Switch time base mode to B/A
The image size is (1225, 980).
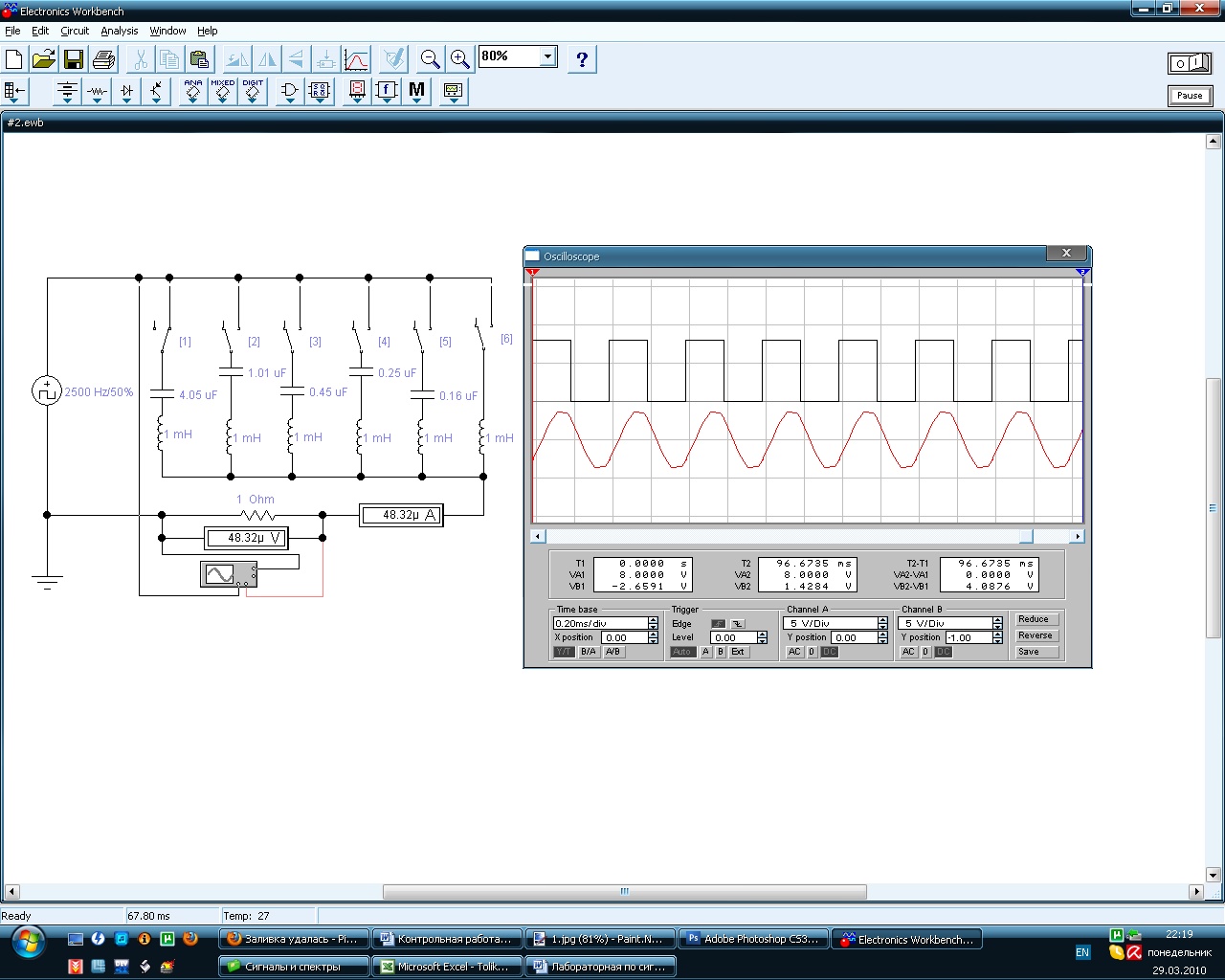tap(588, 652)
